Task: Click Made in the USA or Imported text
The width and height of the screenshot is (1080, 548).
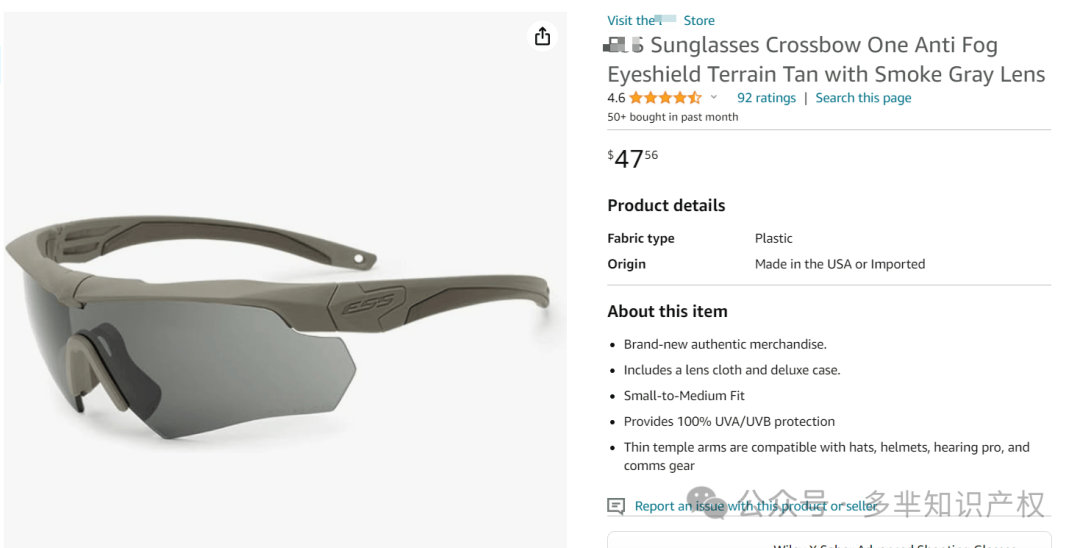Action: (840, 264)
